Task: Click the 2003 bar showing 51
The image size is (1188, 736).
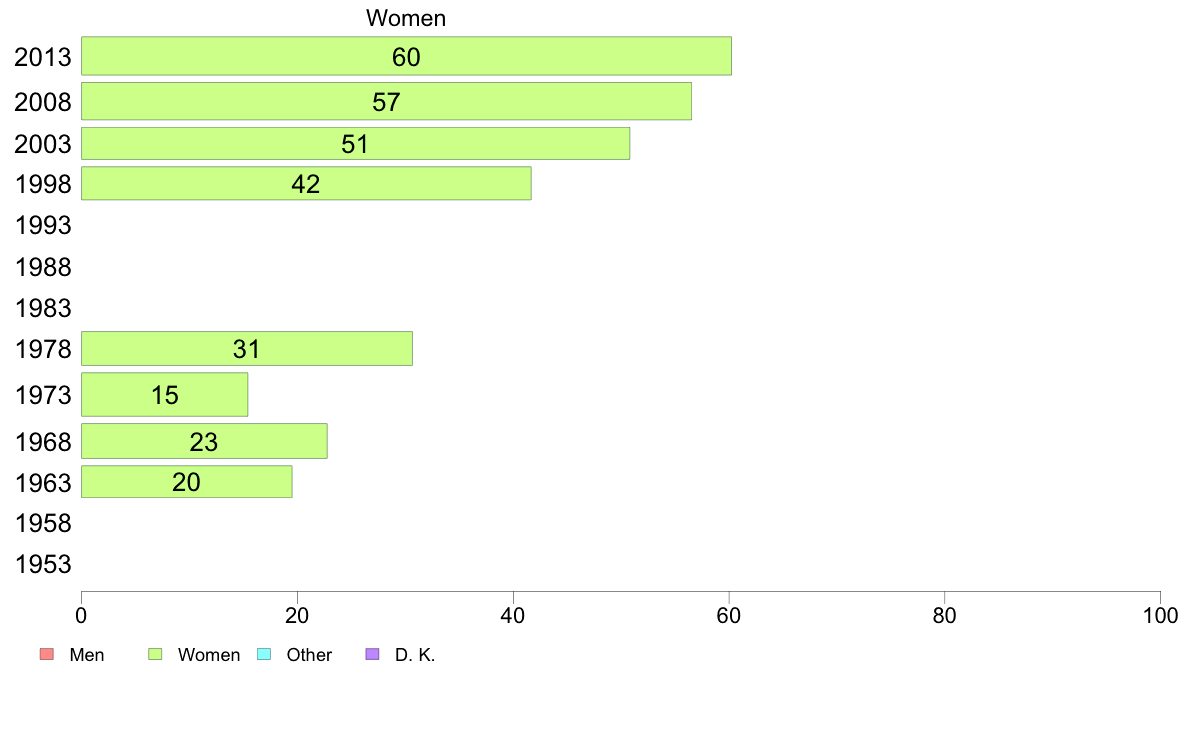Action: (355, 144)
